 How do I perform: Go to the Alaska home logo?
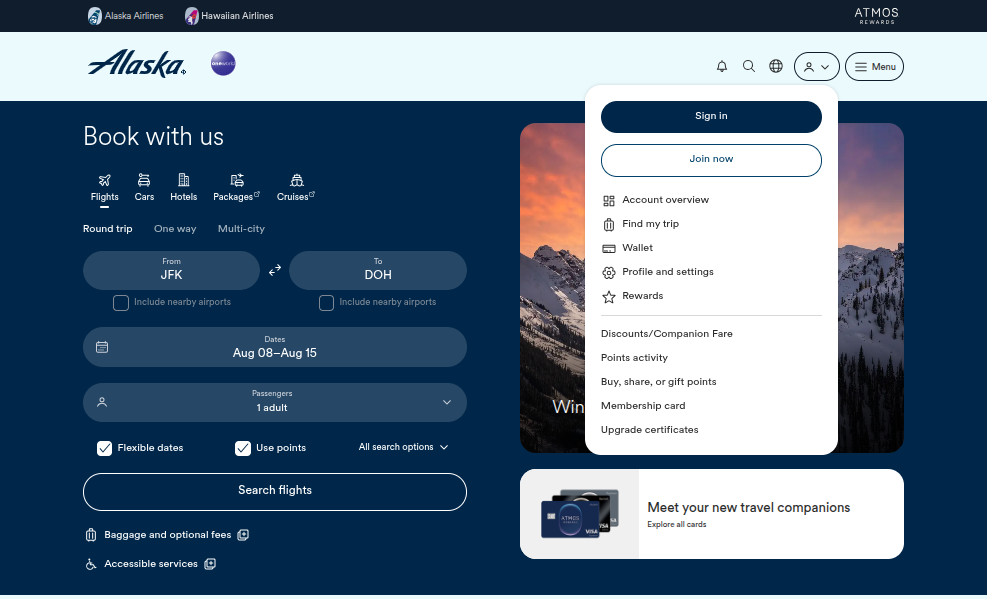[137, 64]
